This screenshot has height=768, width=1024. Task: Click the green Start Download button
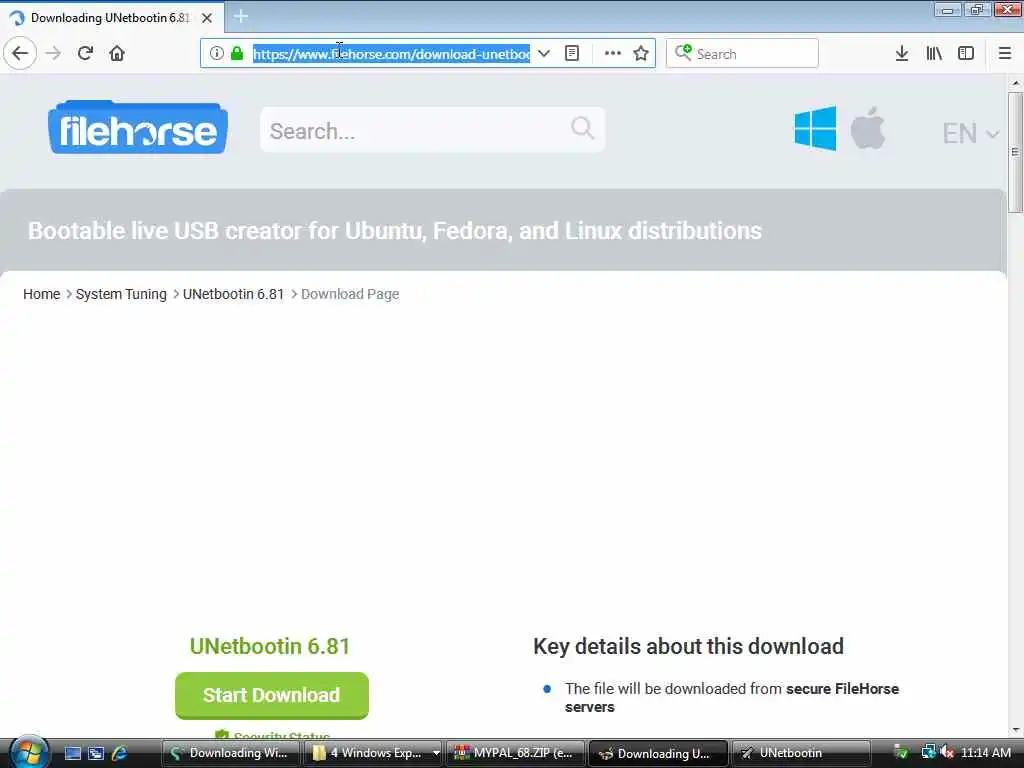pyautogui.click(x=272, y=696)
